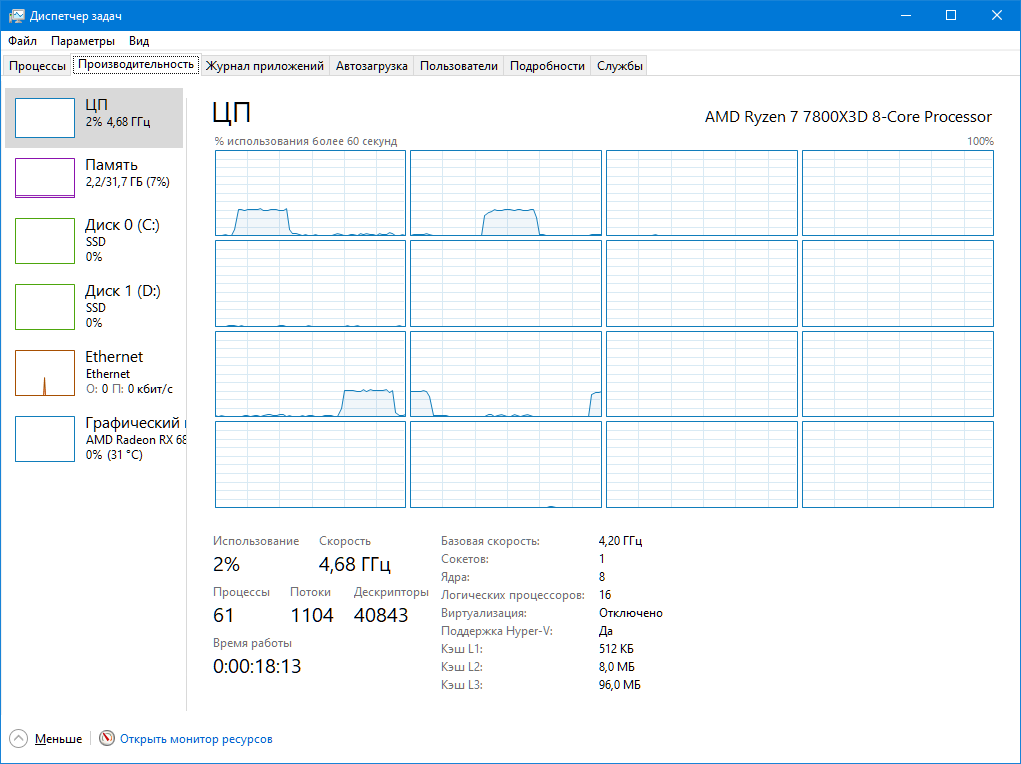
Task: Minimize the Диспетчер задач window
Action: coord(905,15)
